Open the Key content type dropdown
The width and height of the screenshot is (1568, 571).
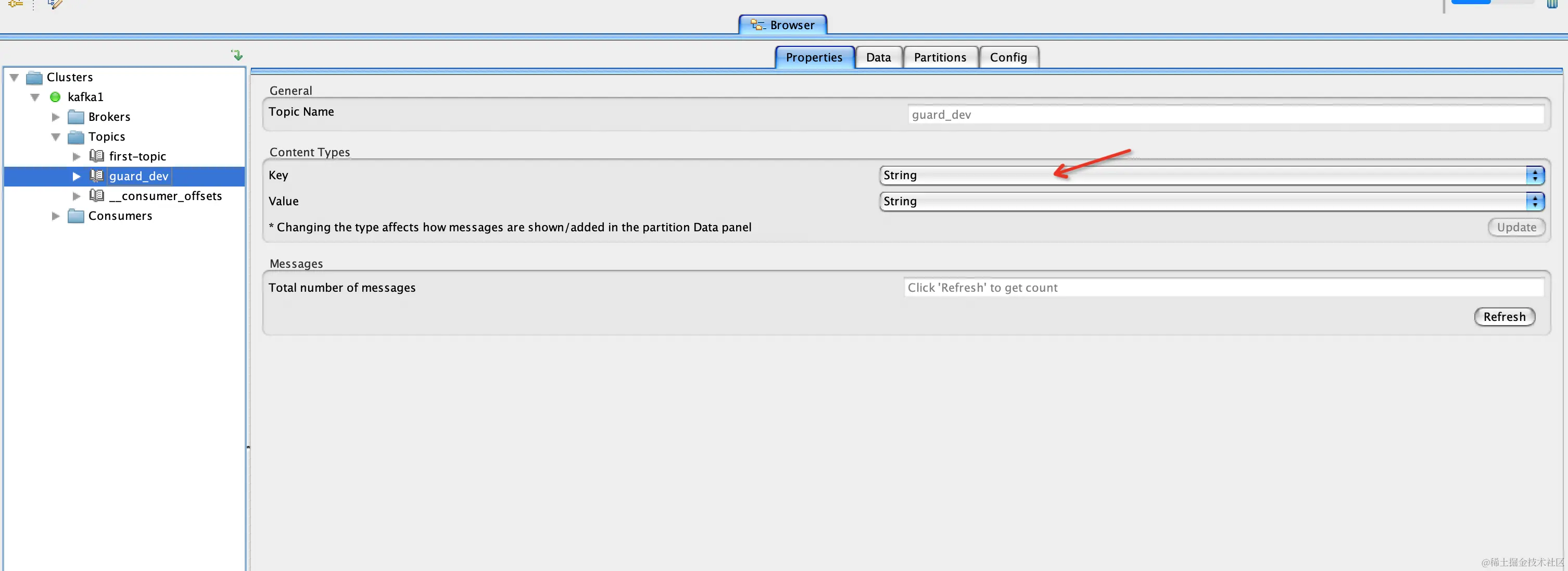tap(1211, 176)
